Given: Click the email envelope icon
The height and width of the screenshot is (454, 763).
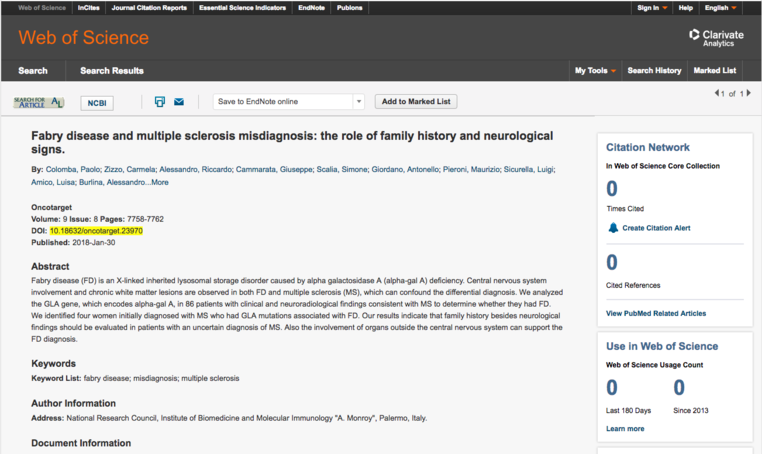Looking at the screenshot, I should (179, 102).
